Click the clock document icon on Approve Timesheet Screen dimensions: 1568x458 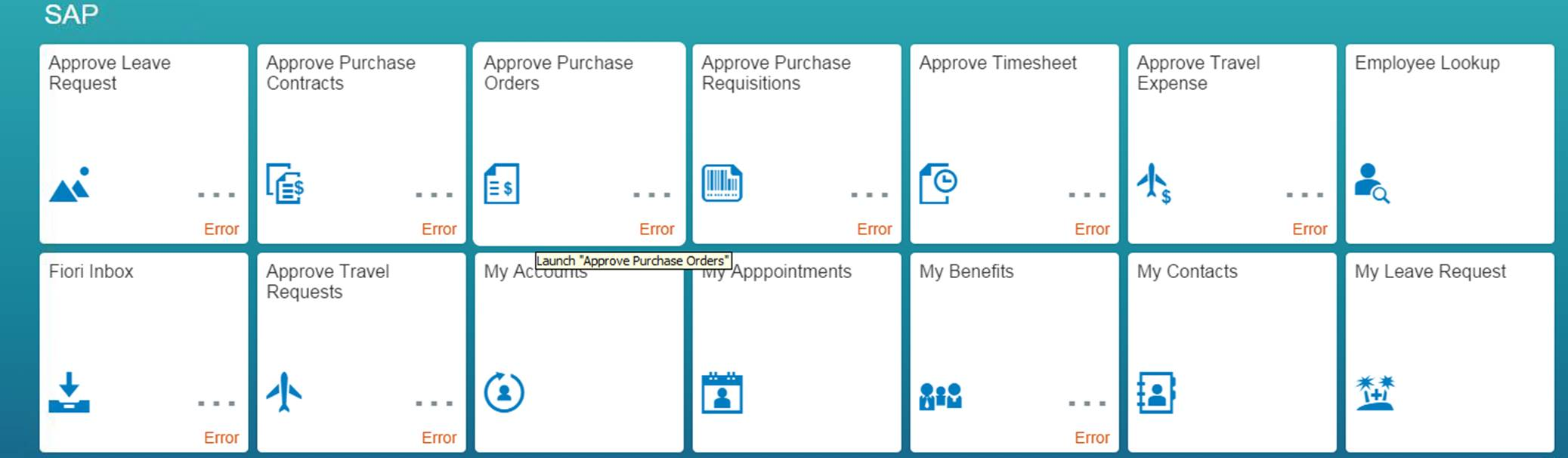938,184
